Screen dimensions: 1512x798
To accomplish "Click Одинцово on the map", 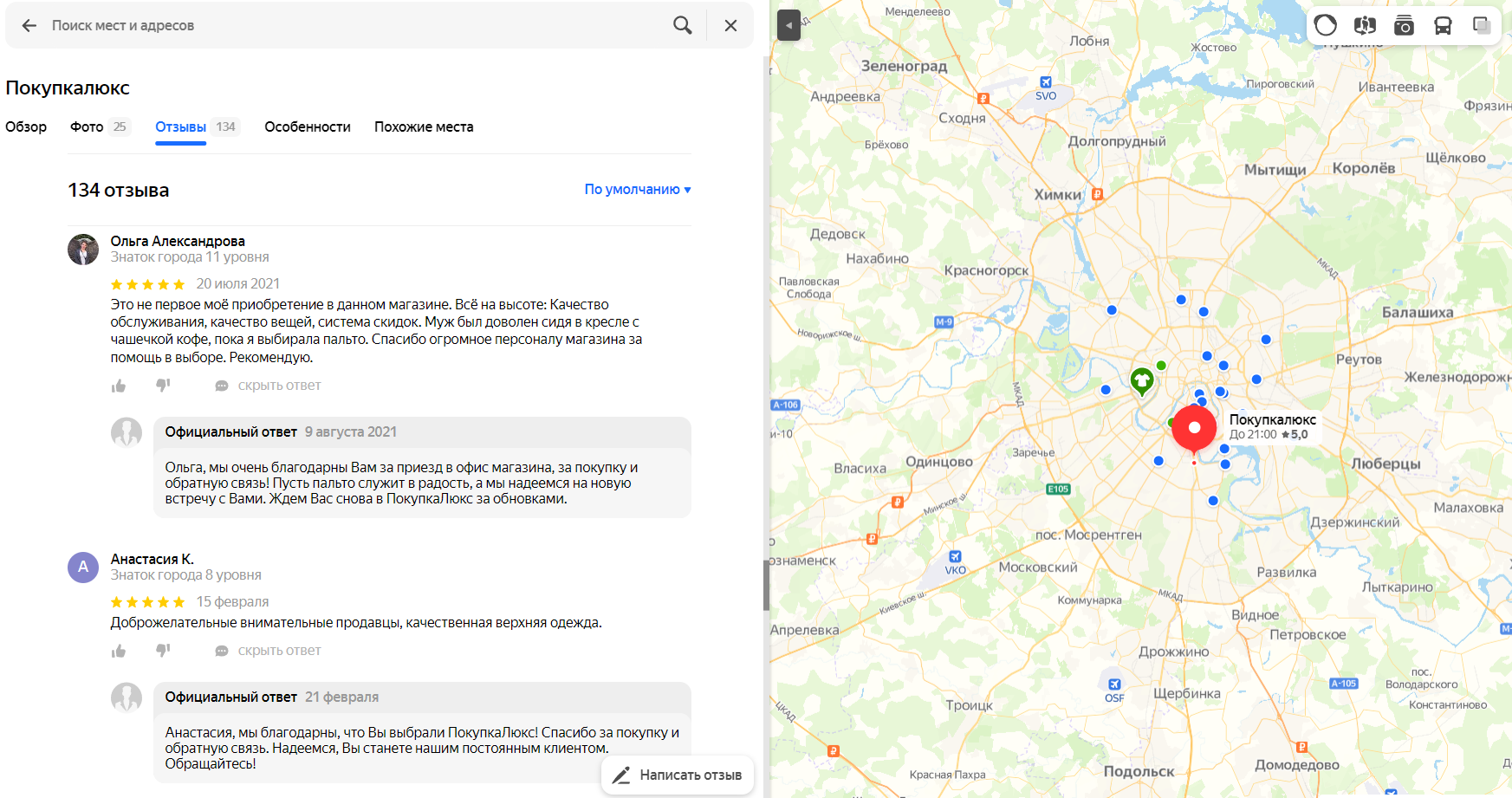I will pos(939,462).
